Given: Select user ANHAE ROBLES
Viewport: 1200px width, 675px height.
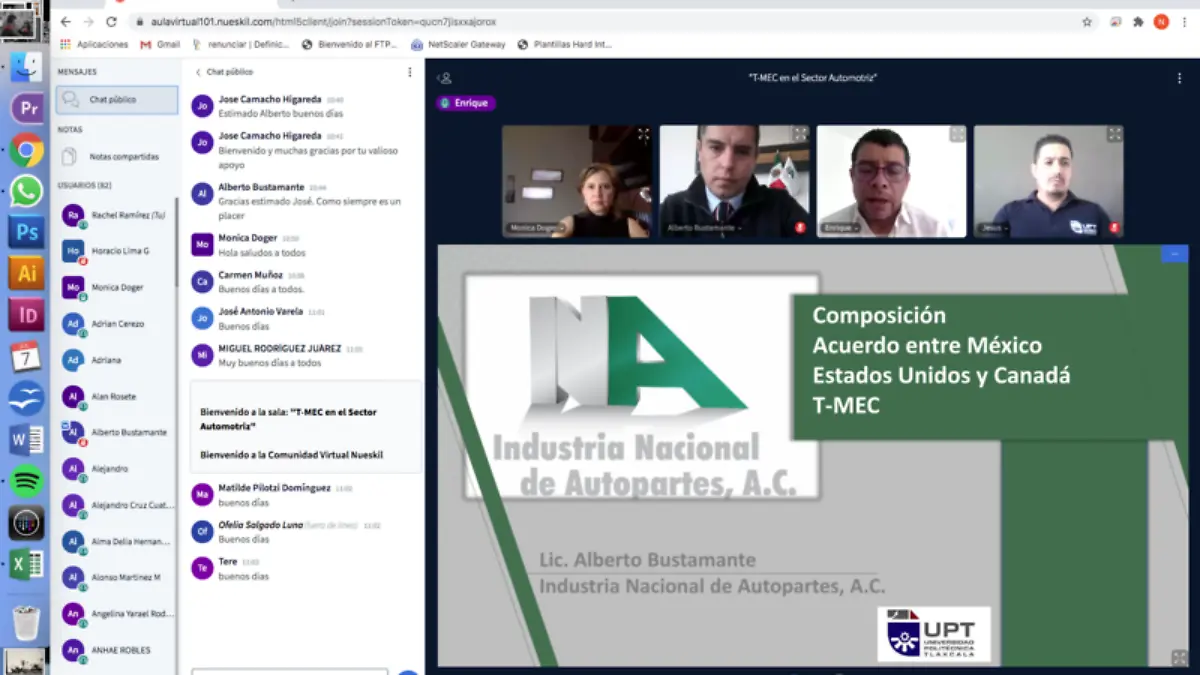Looking at the screenshot, I should [x=117, y=650].
